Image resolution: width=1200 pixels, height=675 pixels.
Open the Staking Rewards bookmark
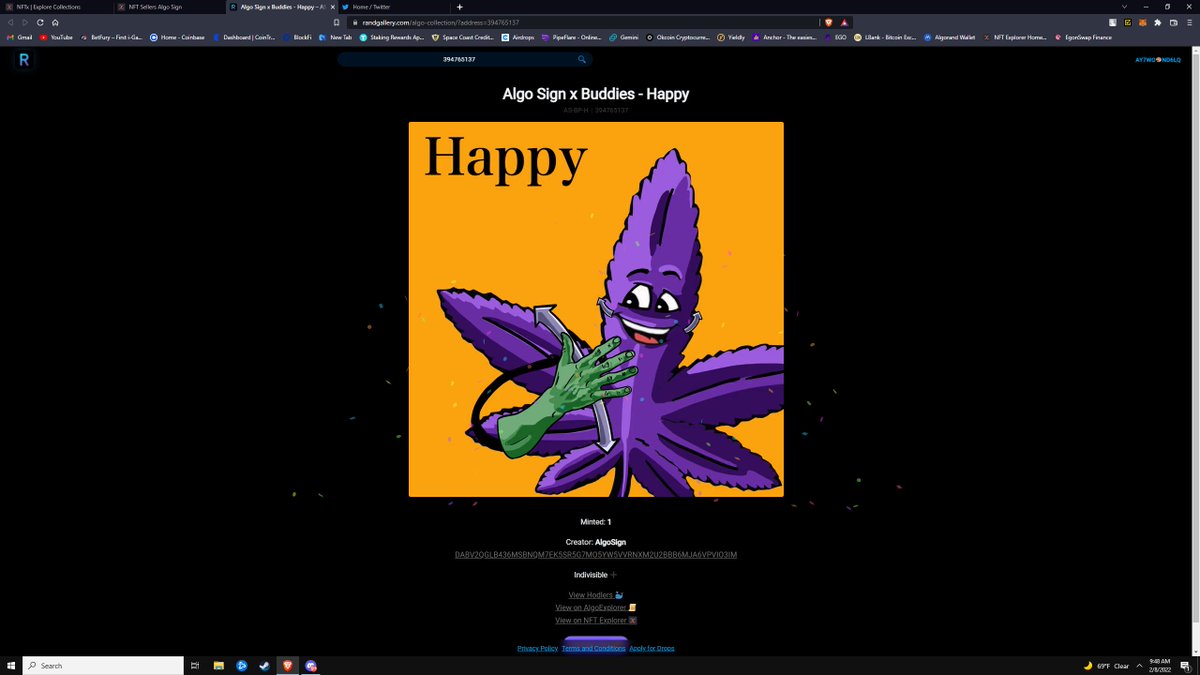[392, 37]
